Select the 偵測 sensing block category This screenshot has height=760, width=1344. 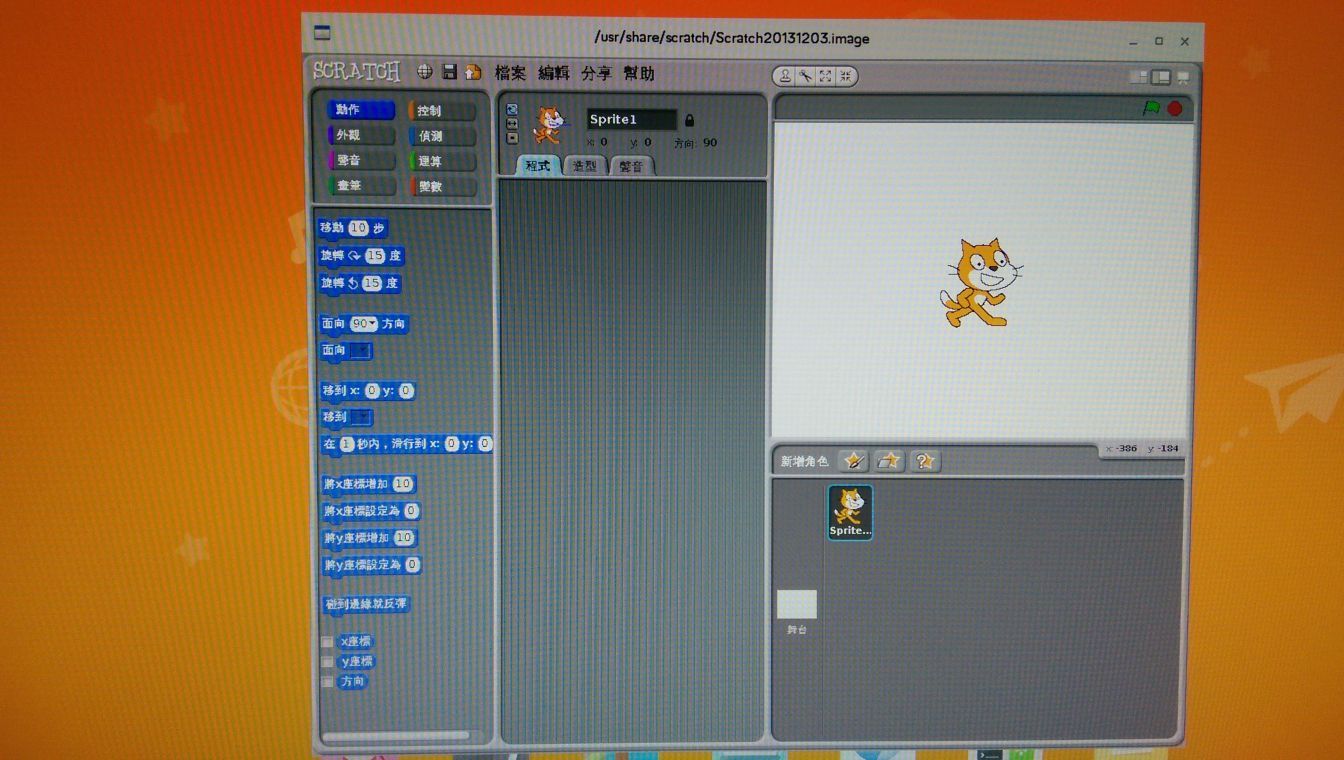[442, 136]
